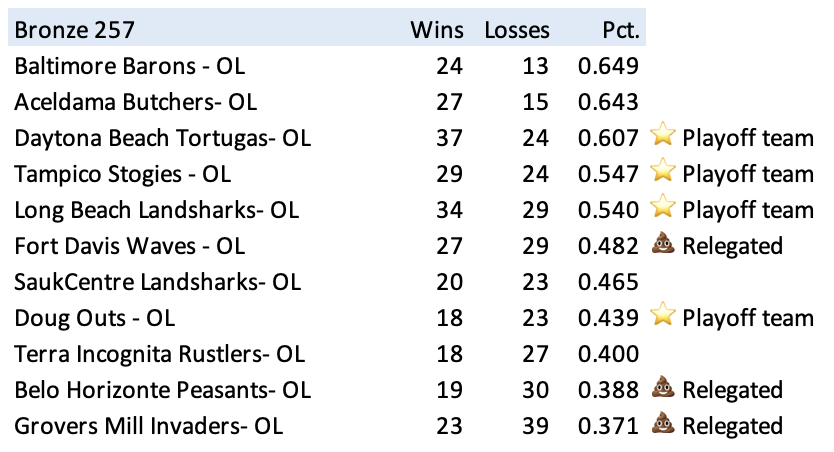834x452 pixels.
Task: Select the Pct. column header
Action: 616,29
